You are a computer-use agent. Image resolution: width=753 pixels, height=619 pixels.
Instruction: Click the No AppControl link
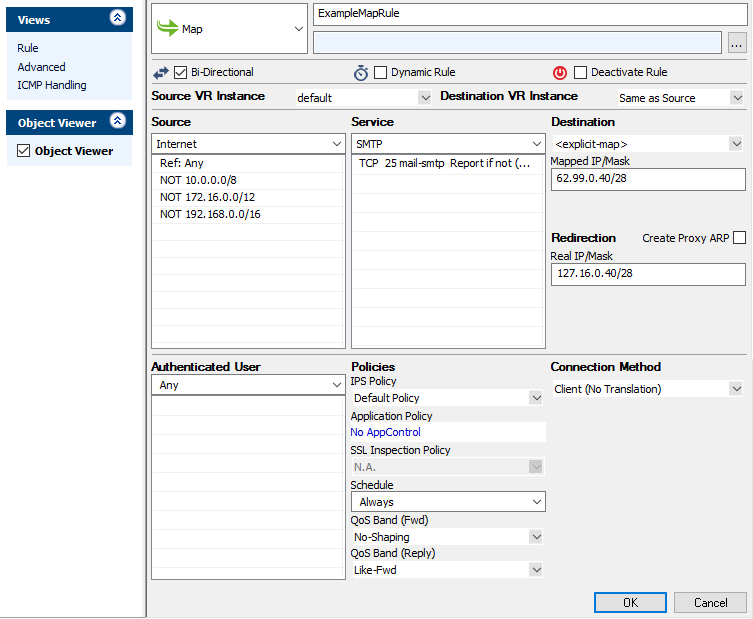pos(385,432)
